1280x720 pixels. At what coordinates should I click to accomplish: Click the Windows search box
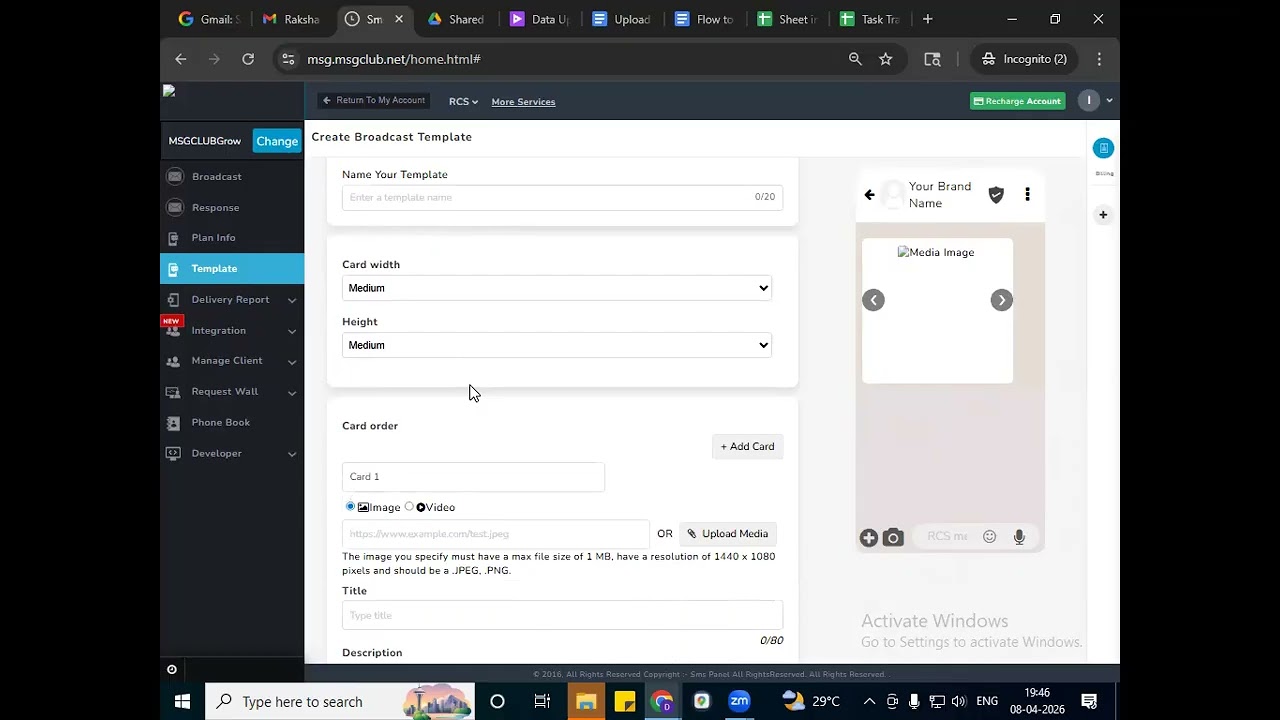coord(340,701)
